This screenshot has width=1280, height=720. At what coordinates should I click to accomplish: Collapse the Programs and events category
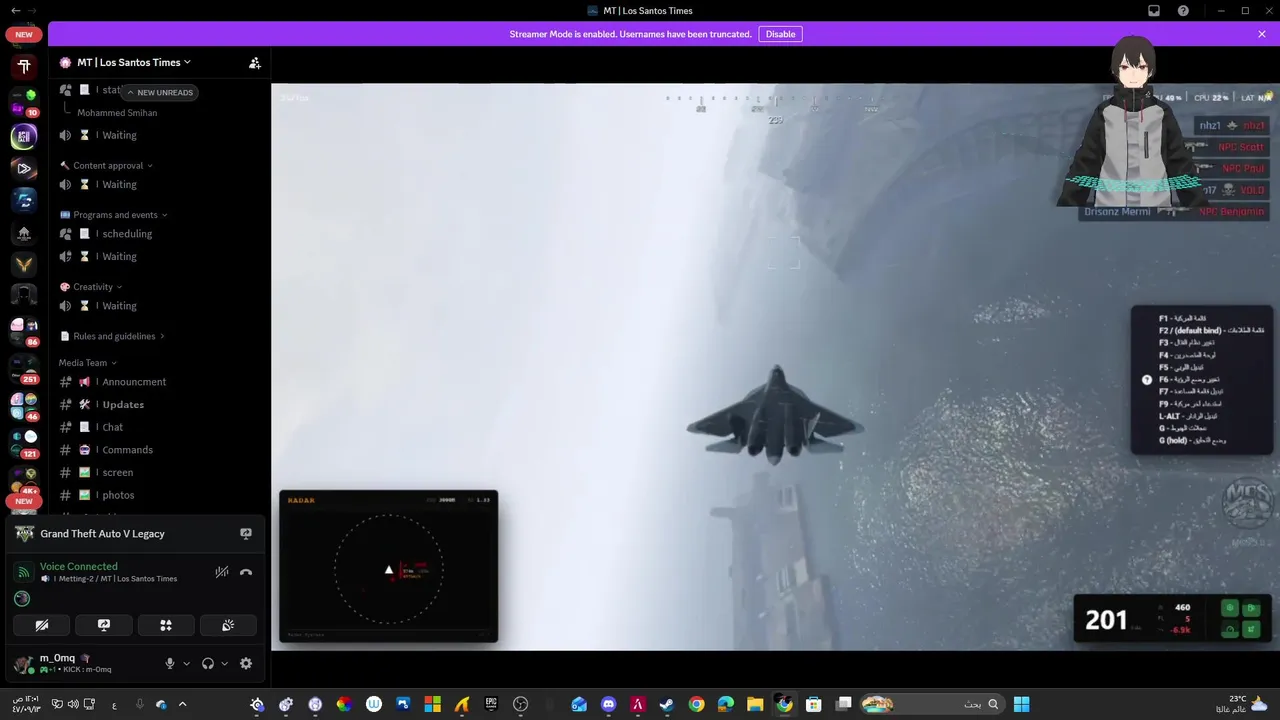114,215
